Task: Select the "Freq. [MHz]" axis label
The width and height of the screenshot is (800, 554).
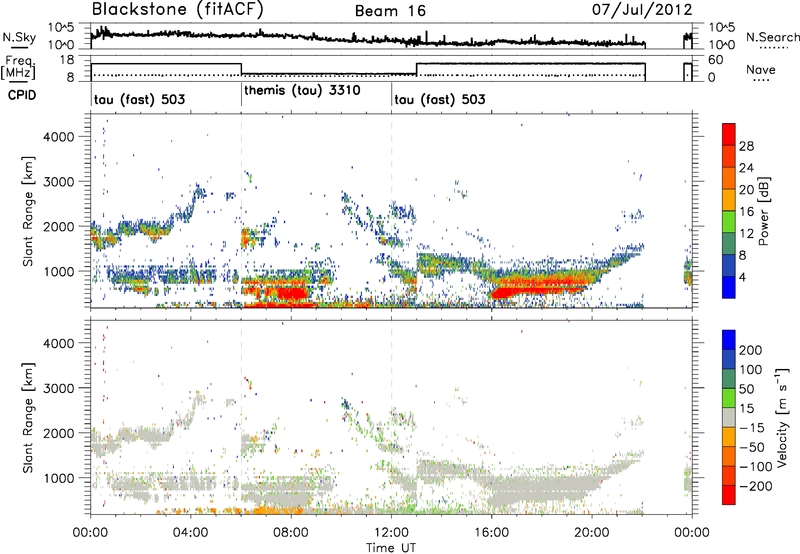Action: [x=18, y=68]
